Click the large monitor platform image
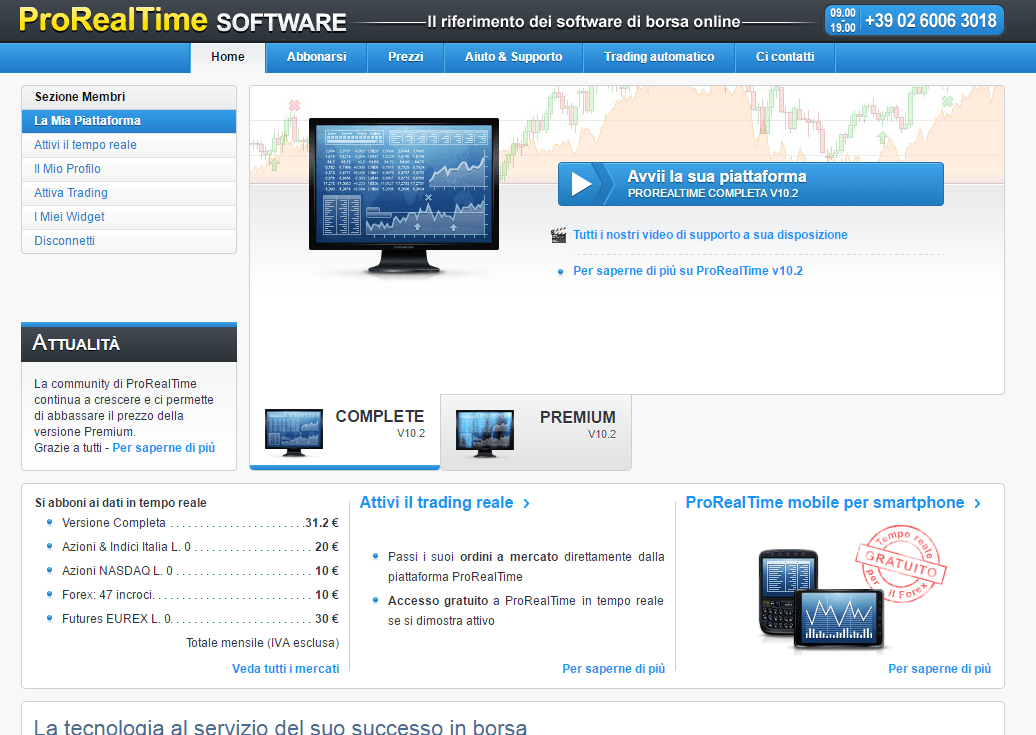 (404, 196)
